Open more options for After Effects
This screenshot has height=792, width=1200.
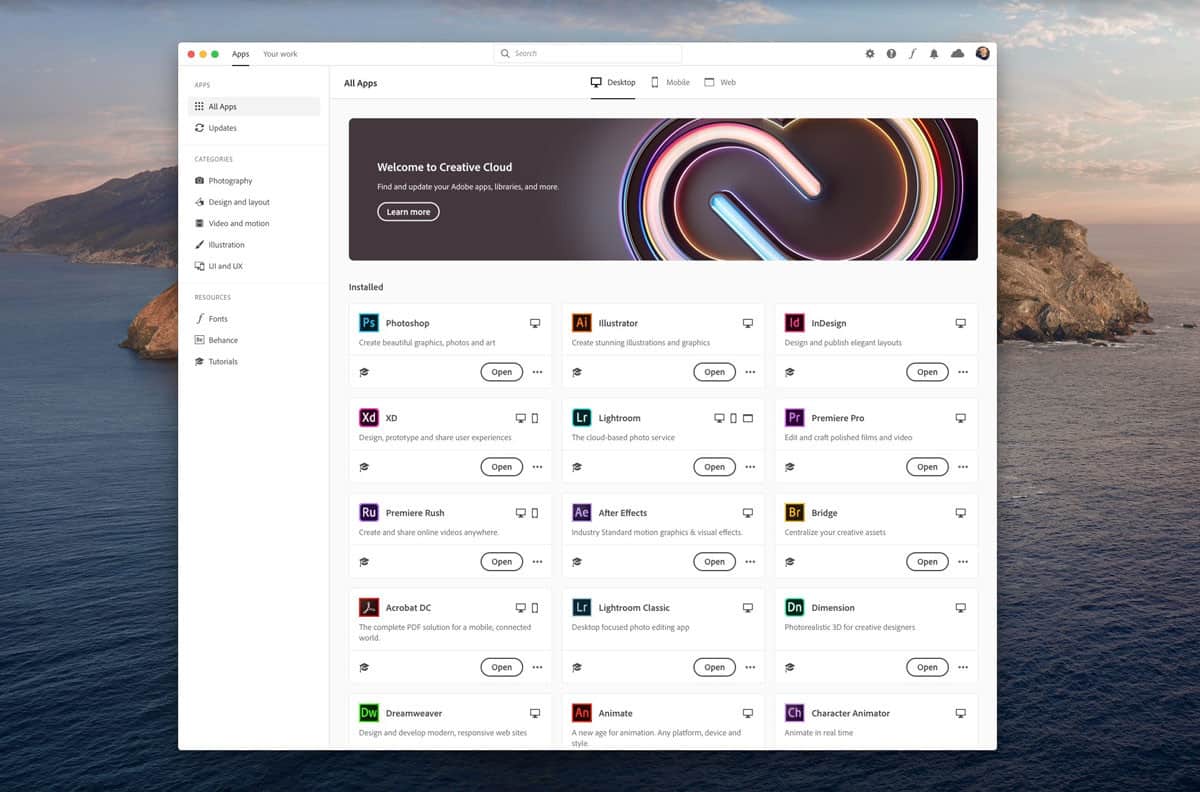(750, 562)
